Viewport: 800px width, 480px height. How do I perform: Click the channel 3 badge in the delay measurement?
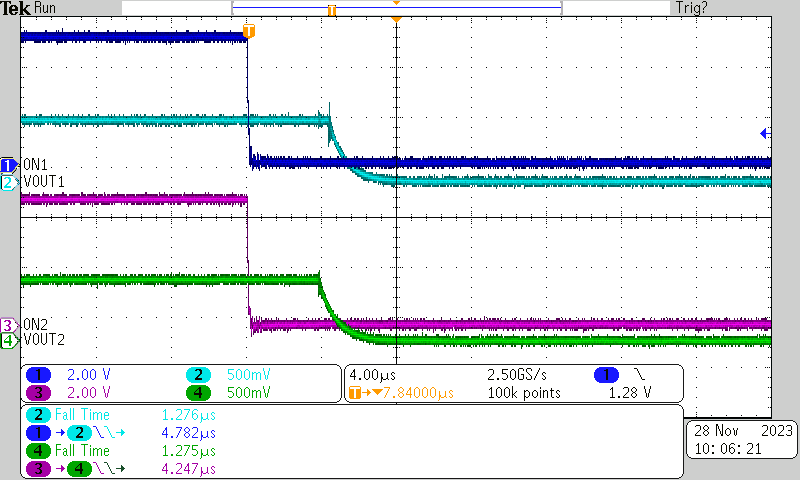point(38,469)
